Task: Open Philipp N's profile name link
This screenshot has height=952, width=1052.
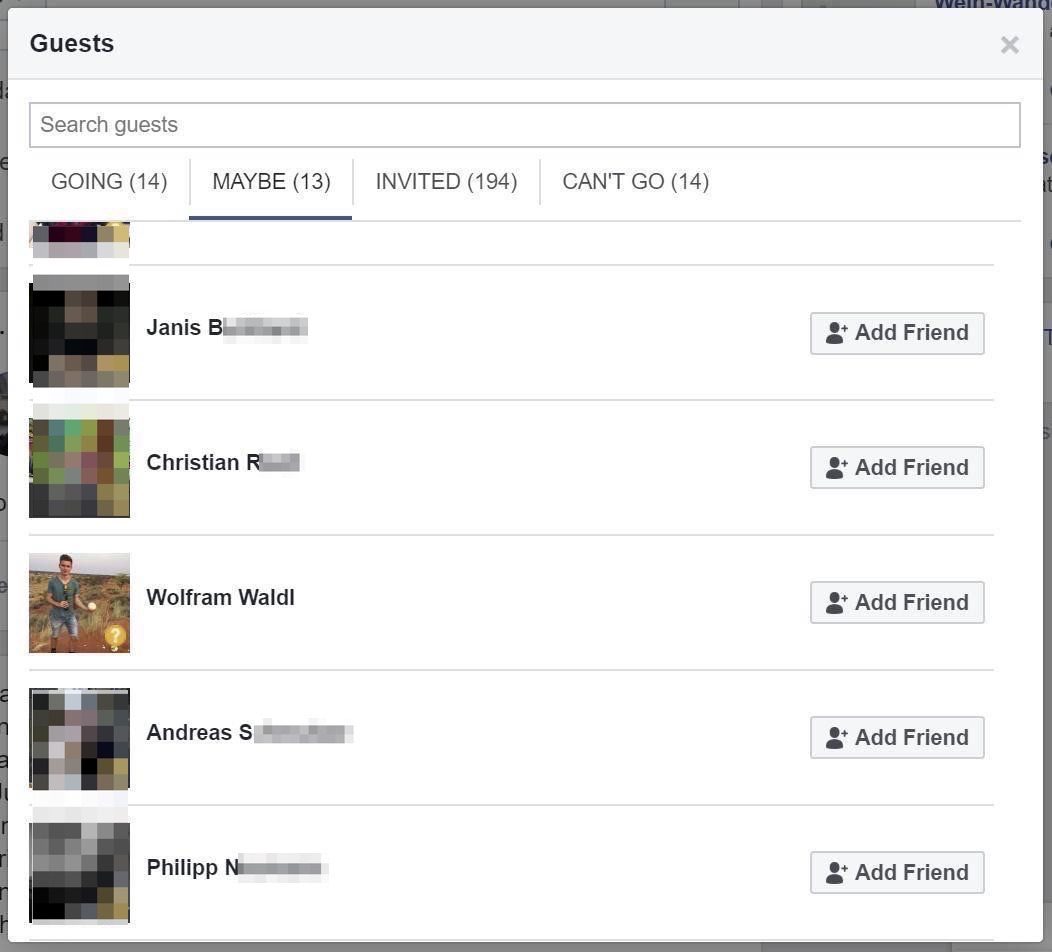Action: coord(237,867)
